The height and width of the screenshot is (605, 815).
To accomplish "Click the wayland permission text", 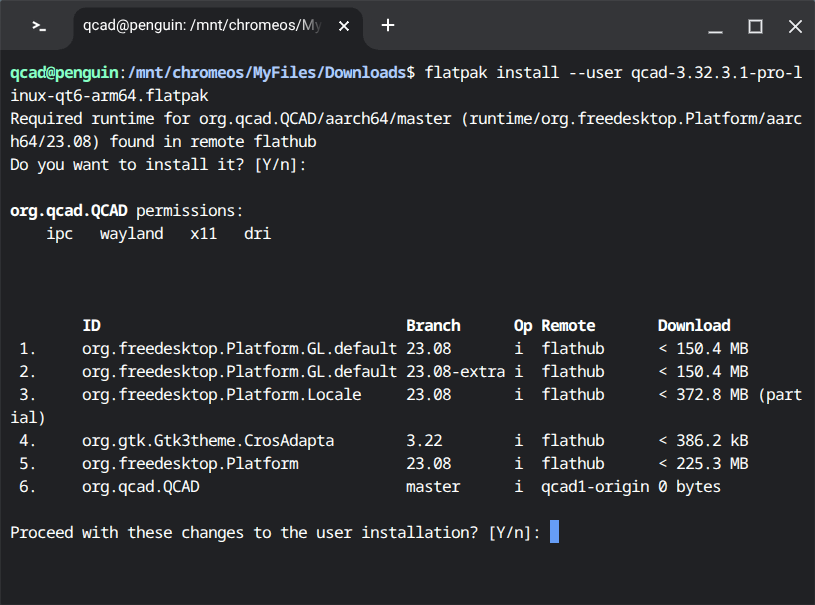I will click(131, 234).
